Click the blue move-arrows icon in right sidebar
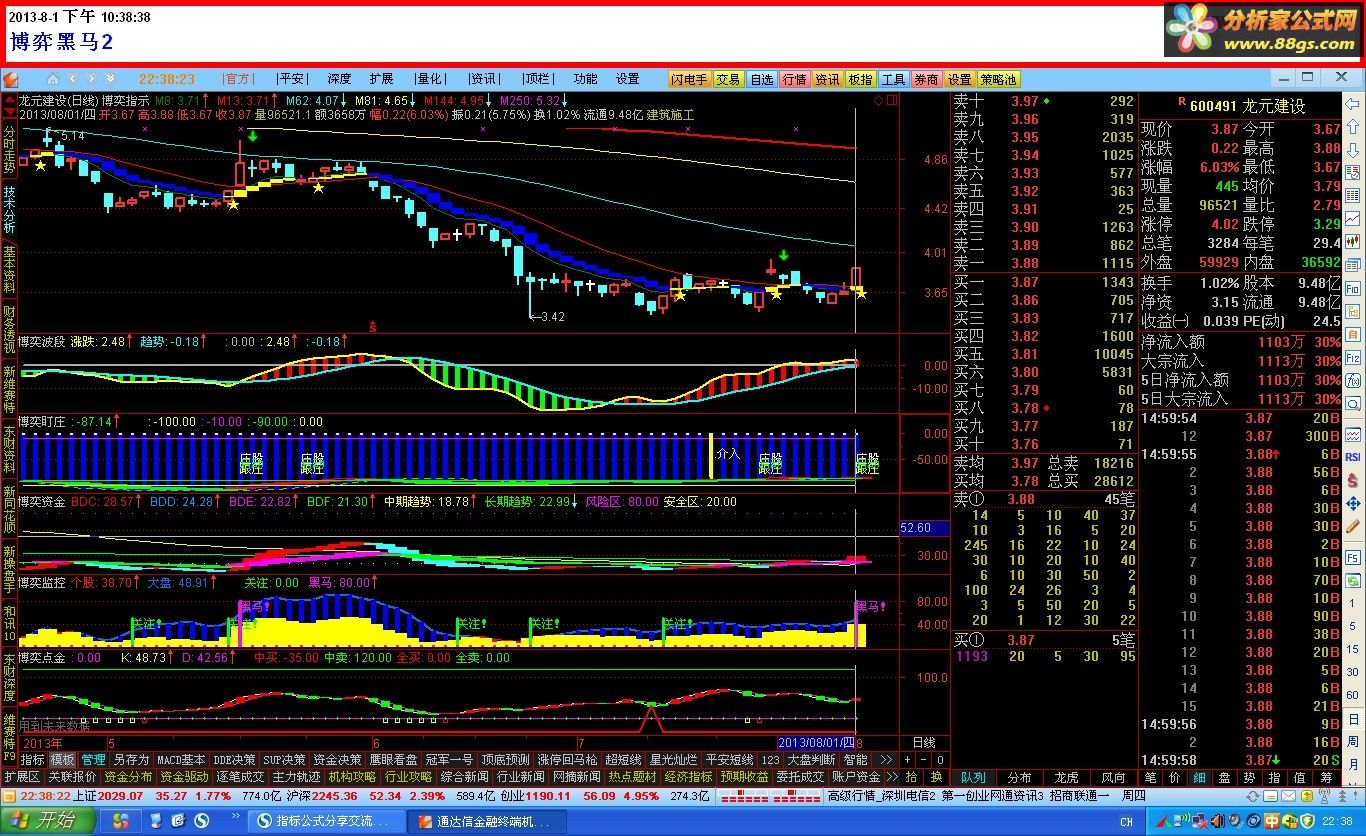Viewport: 1366px width, 836px height. coord(1353,503)
